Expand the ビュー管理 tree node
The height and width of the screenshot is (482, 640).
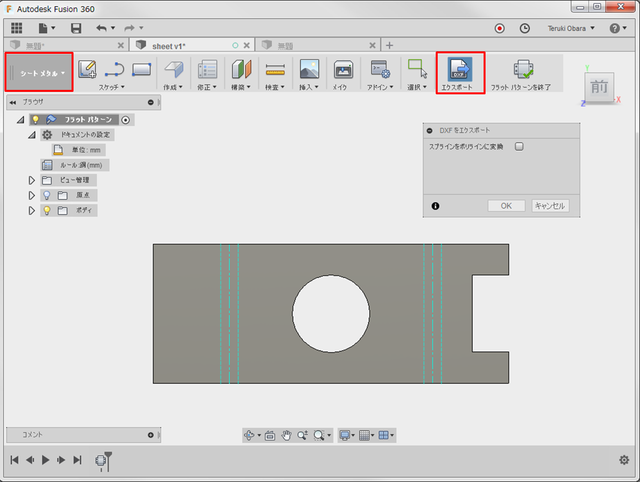31,180
